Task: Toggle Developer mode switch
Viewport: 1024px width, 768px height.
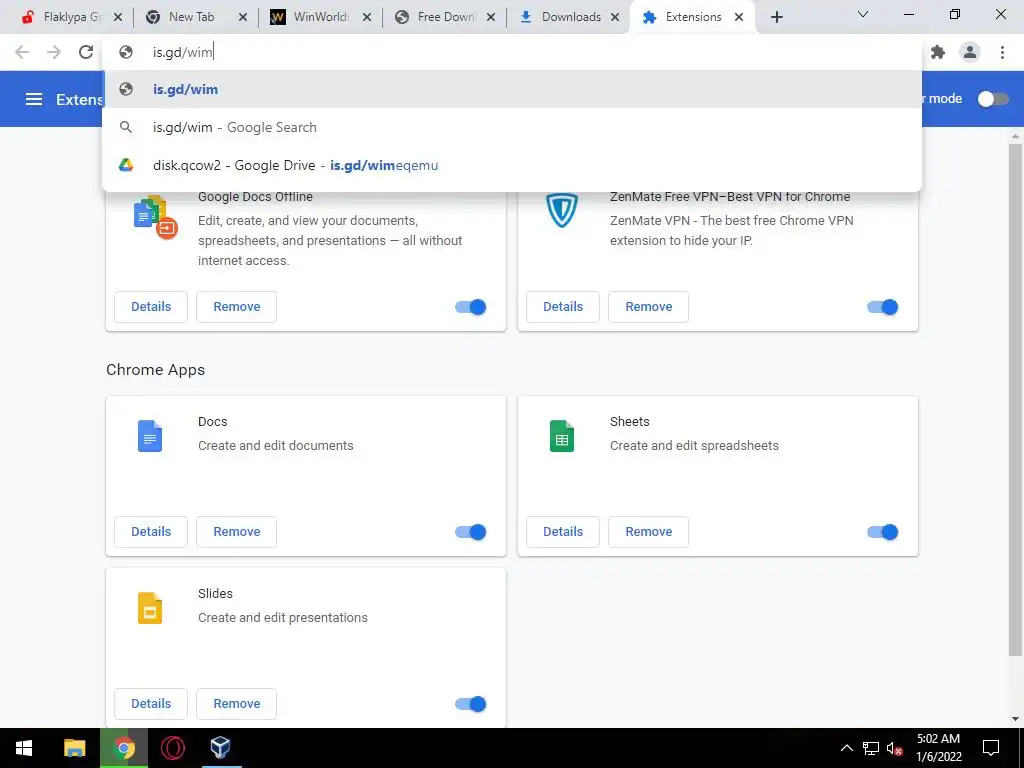Action: pos(993,99)
